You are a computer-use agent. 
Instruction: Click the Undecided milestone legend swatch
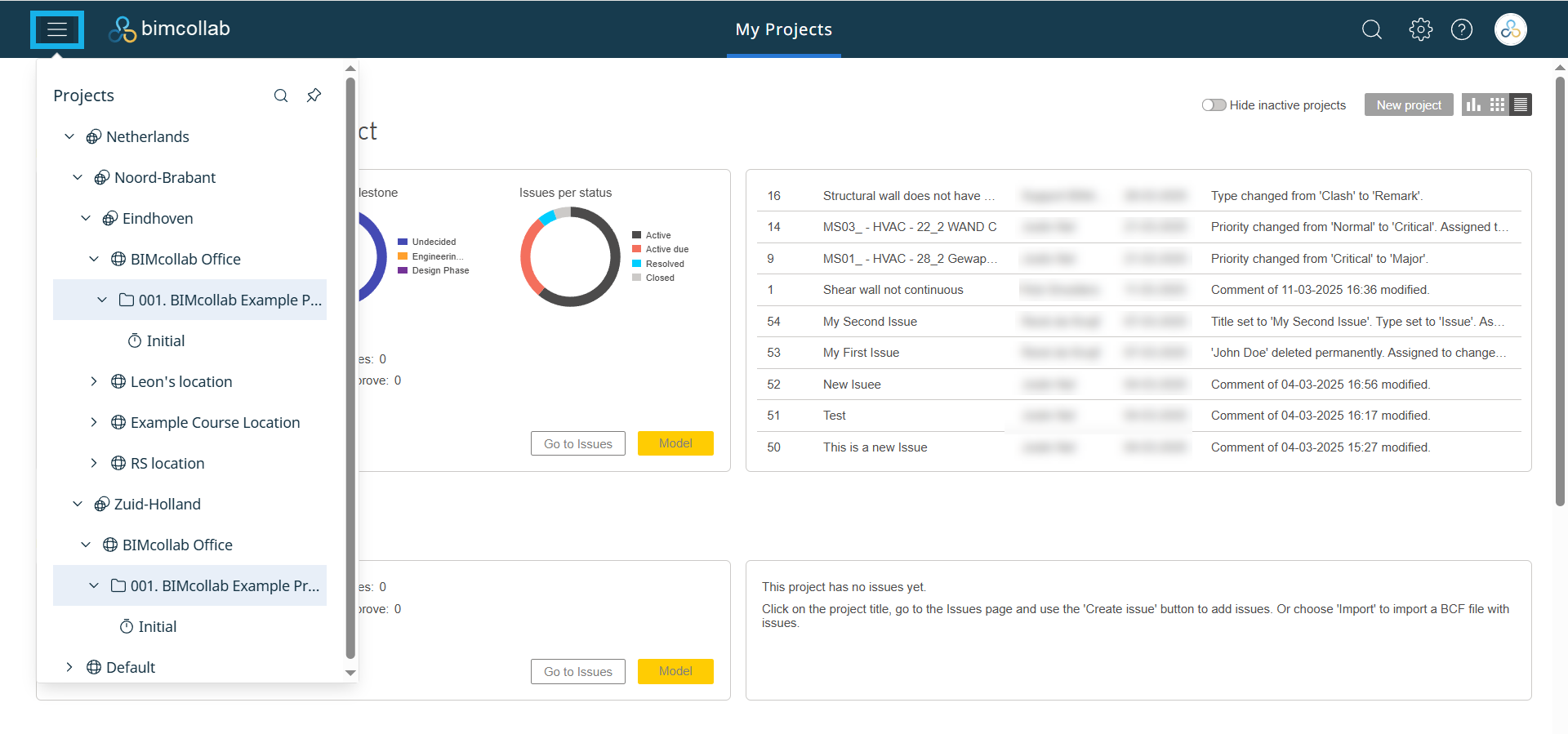click(x=403, y=242)
